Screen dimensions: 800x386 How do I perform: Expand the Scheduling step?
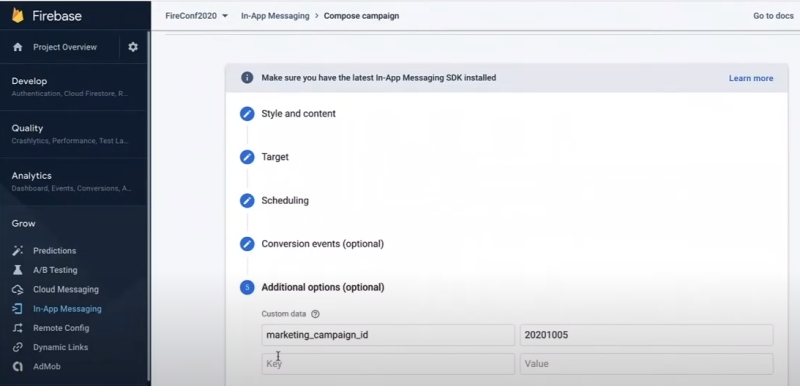click(x=285, y=200)
